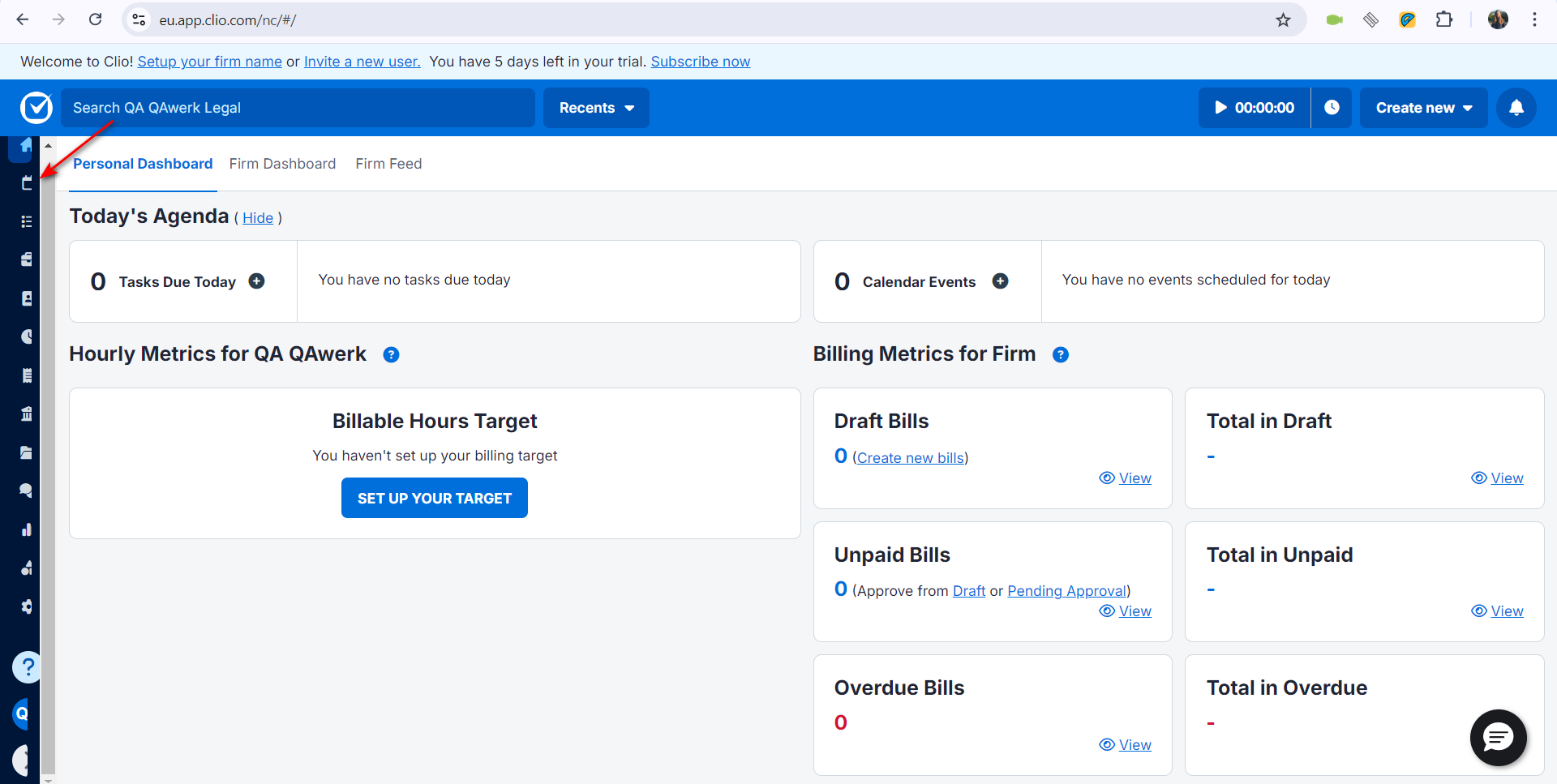Screen dimensions: 1557x784
Task: Switch to the Firm Feed tab
Action: [388, 164]
